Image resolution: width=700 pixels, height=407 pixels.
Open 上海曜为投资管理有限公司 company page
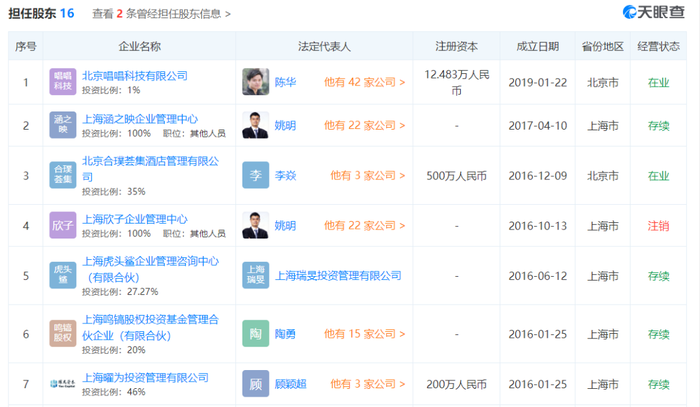146,378
